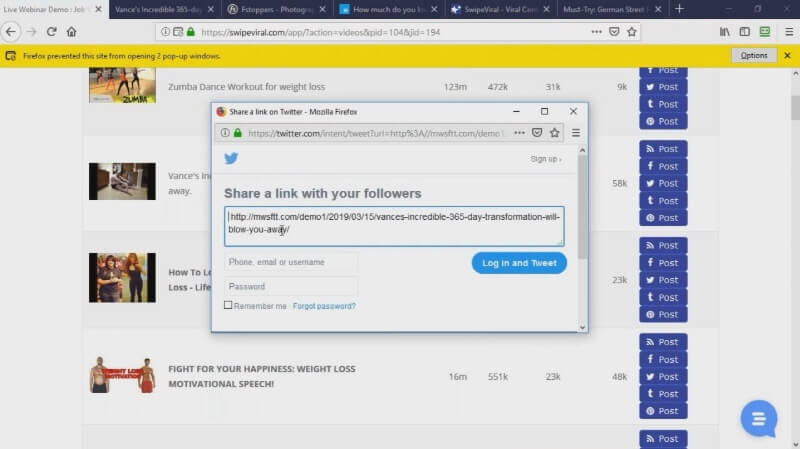Focus the Phone, email or username field

click(291, 262)
